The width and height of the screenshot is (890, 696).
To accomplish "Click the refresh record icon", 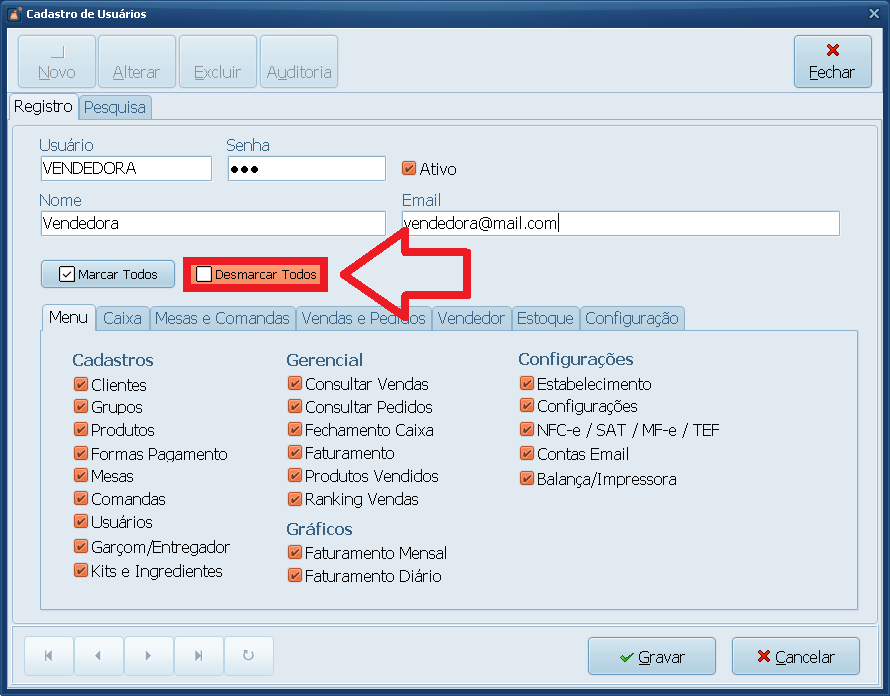I will (249, 656).
